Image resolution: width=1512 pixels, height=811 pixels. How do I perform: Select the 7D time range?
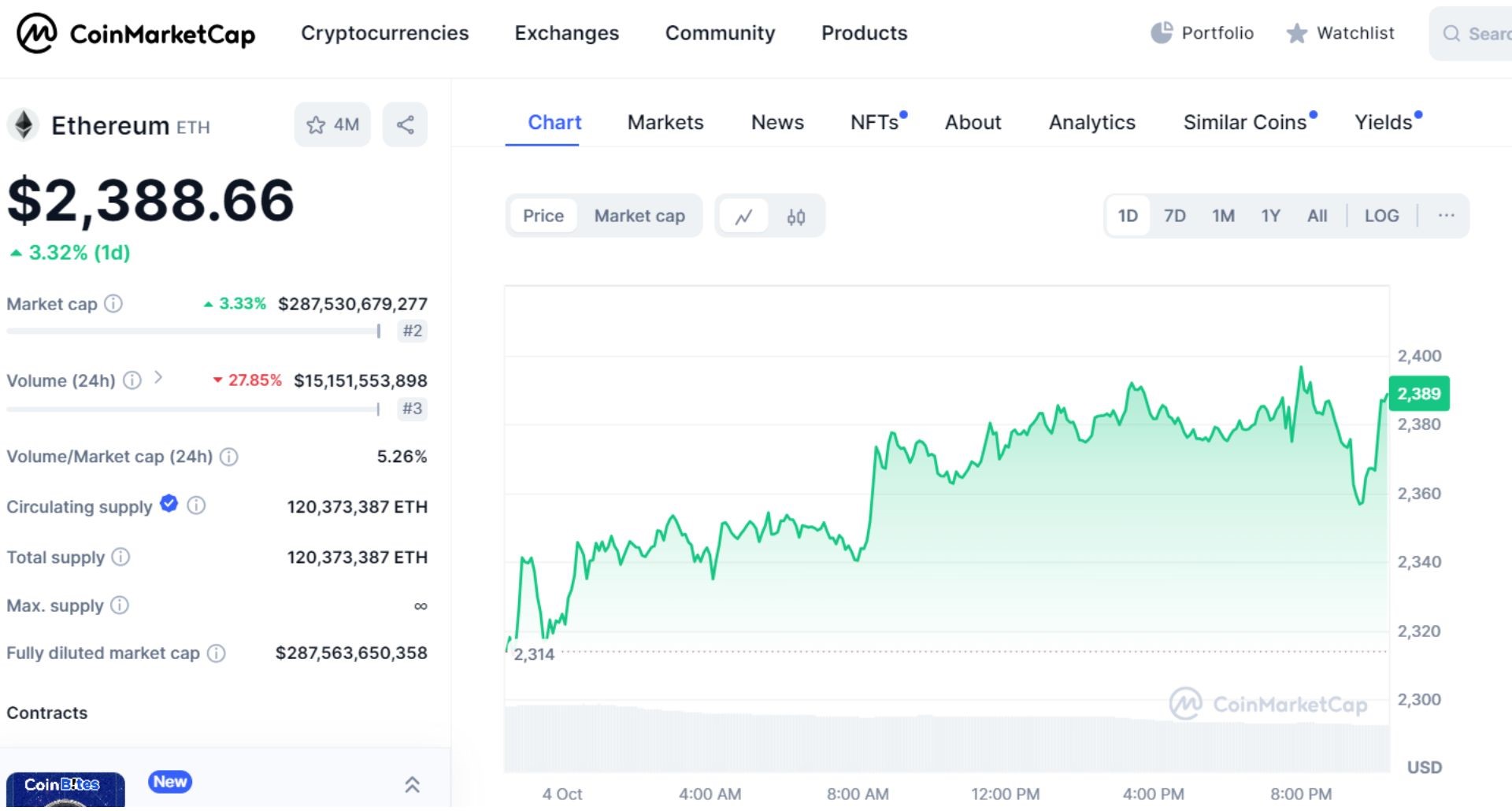coord(1174,216)
